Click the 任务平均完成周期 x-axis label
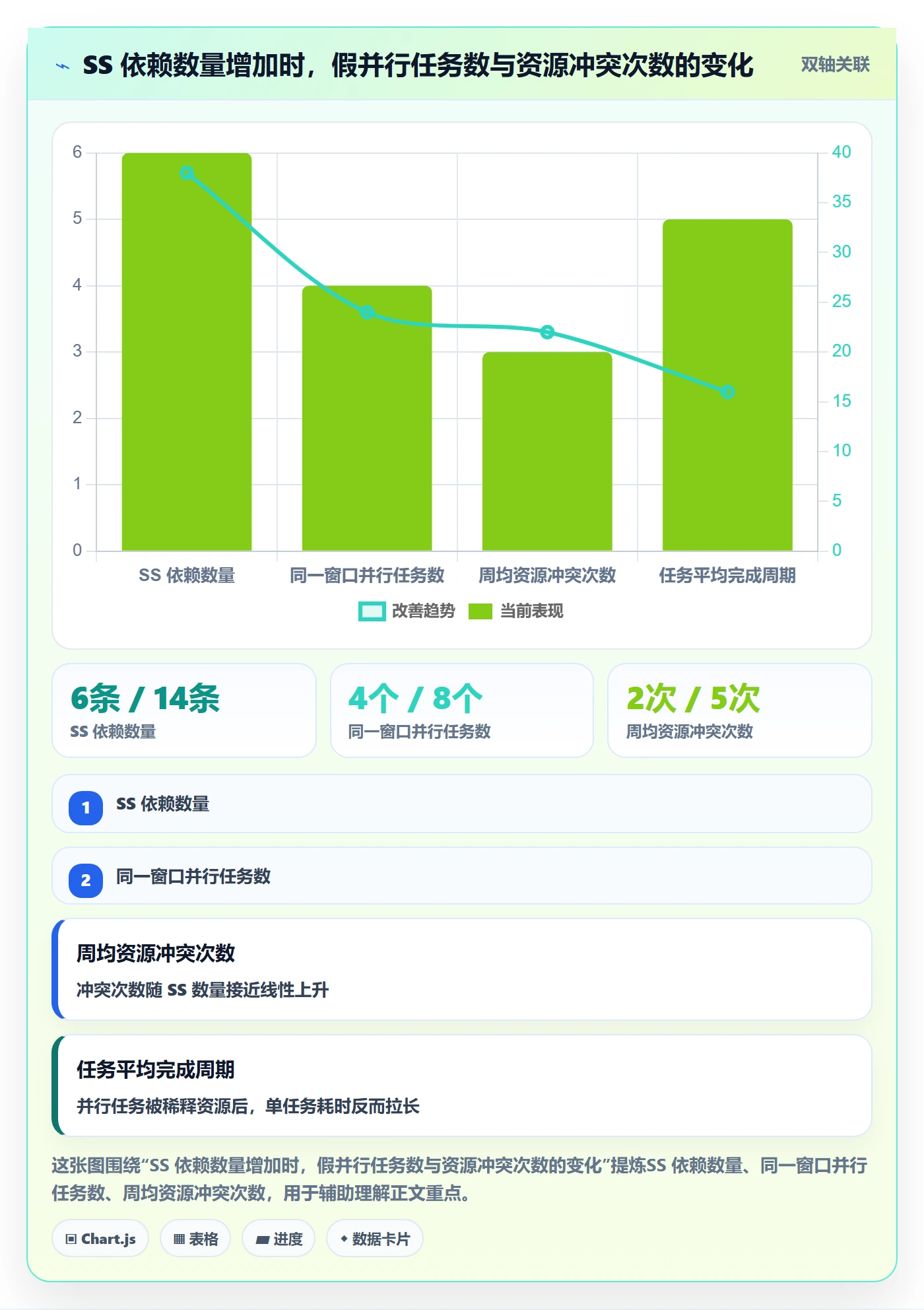 (727, 576)
